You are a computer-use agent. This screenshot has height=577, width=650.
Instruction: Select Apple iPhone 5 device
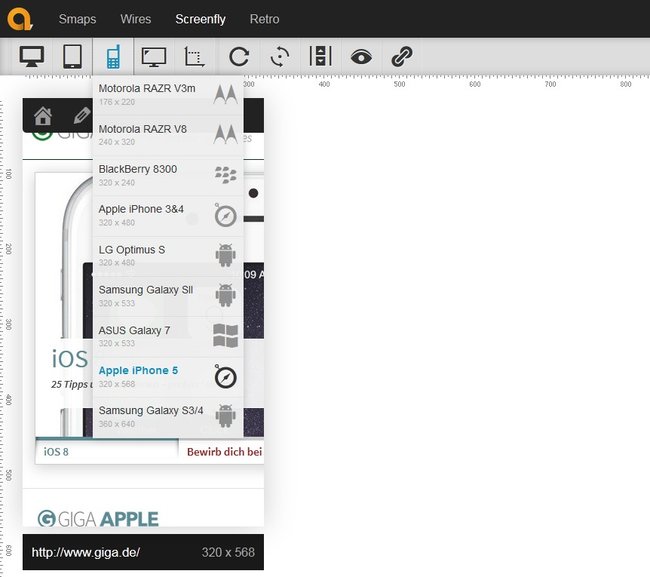[x=168, y=376]
